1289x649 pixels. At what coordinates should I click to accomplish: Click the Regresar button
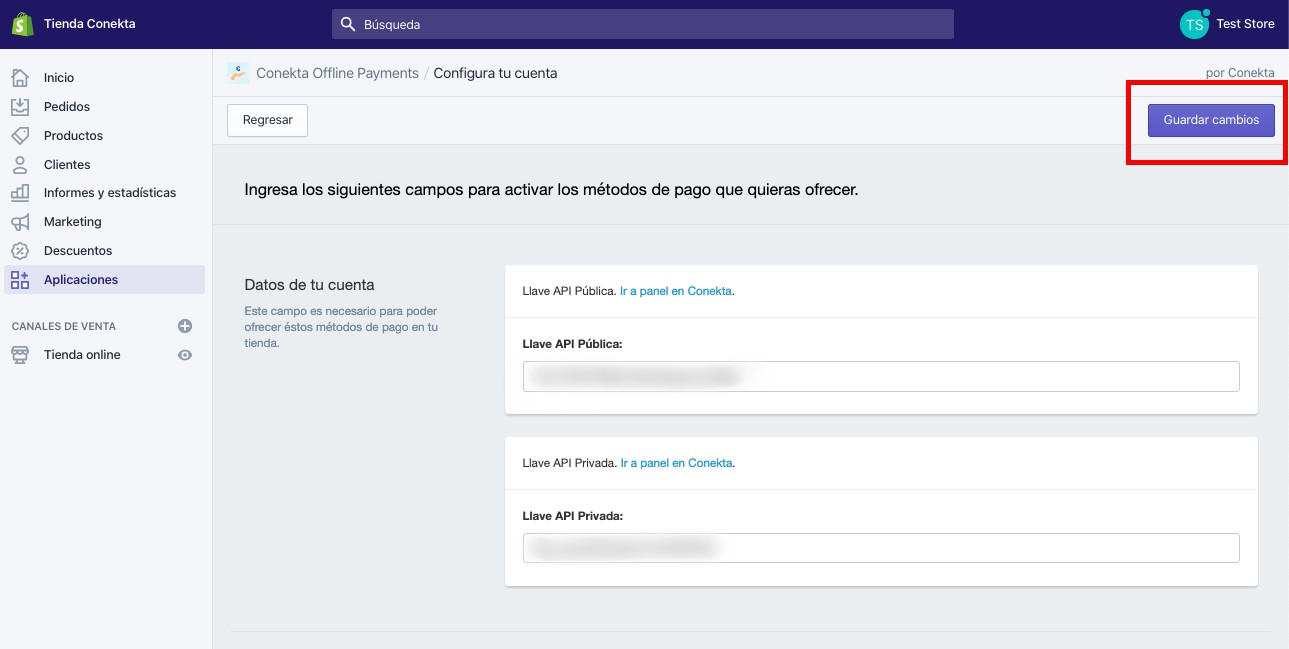pos(268,120)
